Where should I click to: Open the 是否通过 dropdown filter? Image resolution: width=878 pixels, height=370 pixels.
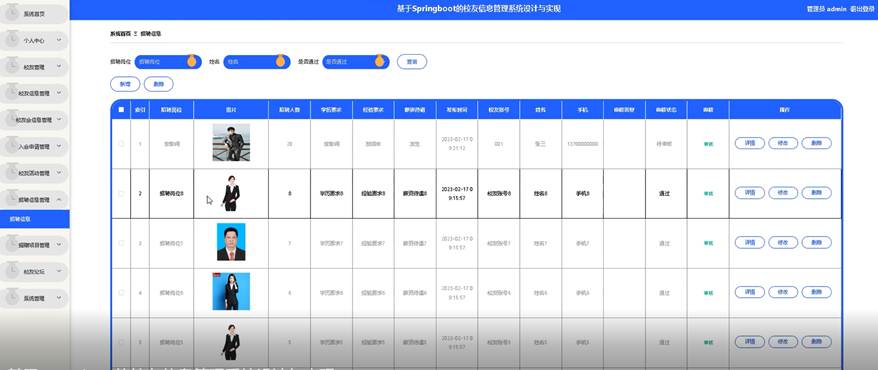click(x=356, y=62)
